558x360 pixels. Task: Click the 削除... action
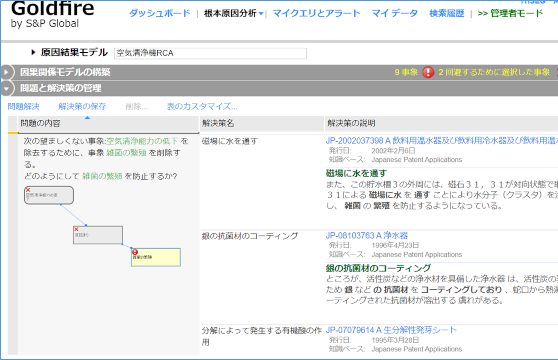[x=136, y=106]
